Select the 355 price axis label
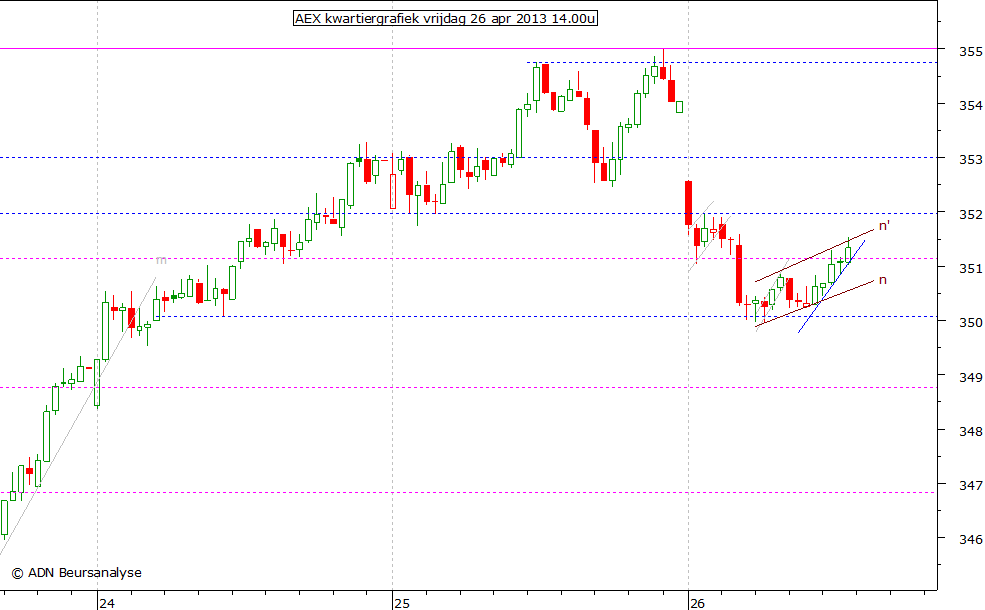985x610 pixels. tap(971, 52)
